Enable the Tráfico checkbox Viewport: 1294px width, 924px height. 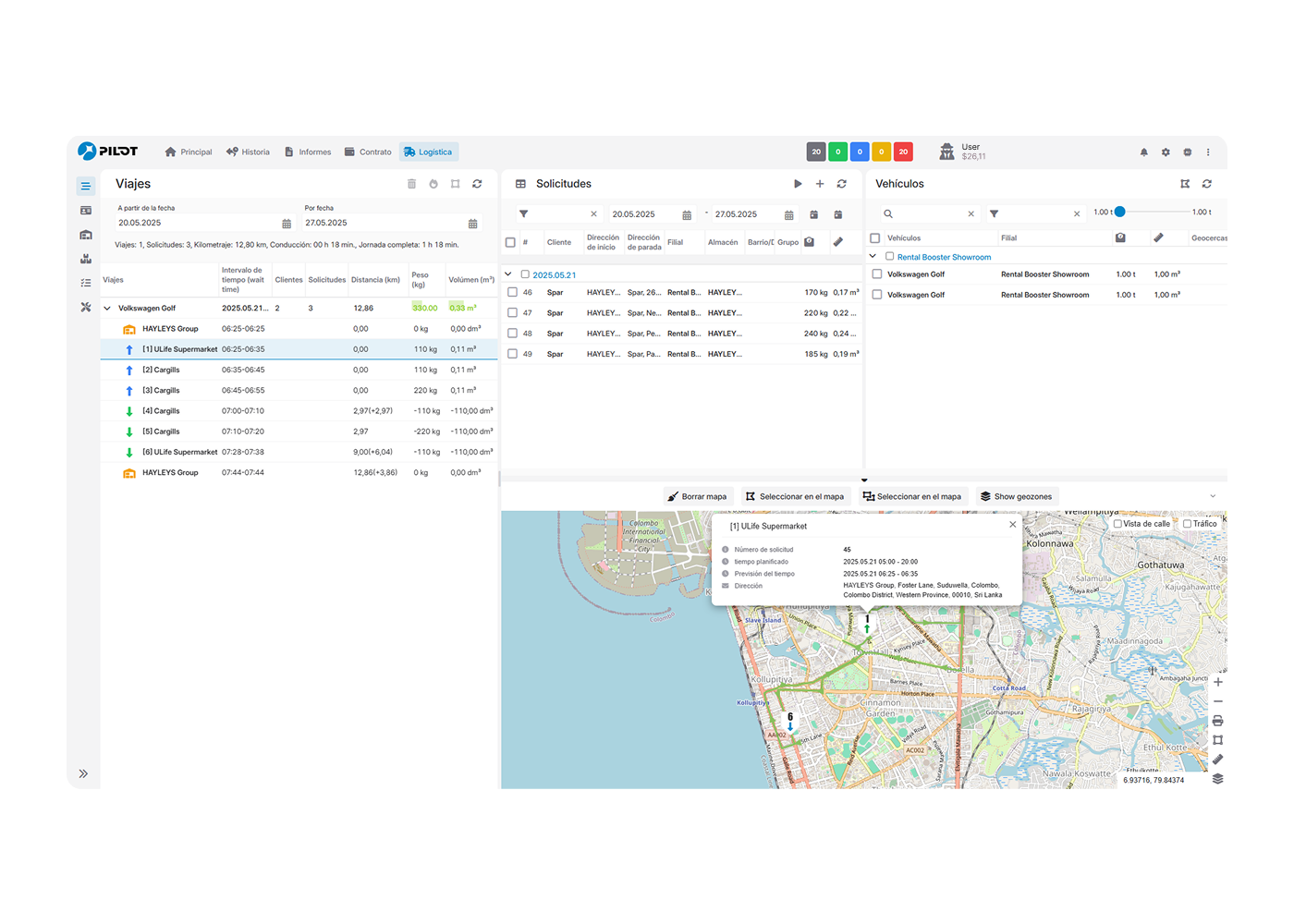click(x=1187, y=524)
